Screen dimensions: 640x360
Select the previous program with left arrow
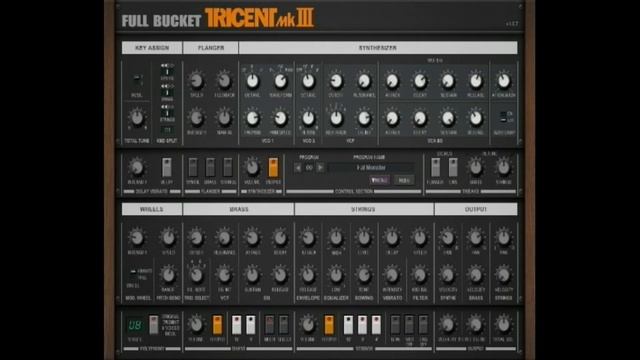(x=298, y=168)
